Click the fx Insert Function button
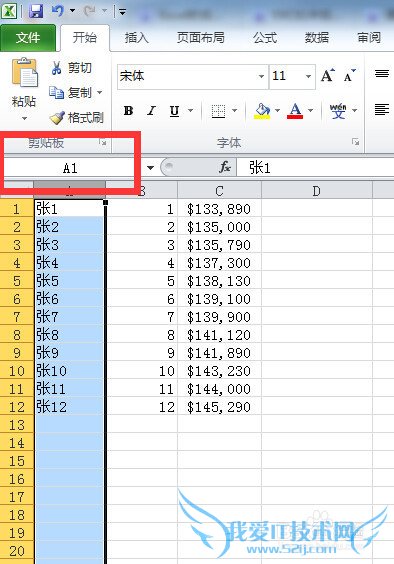 (x=225, y=167)
